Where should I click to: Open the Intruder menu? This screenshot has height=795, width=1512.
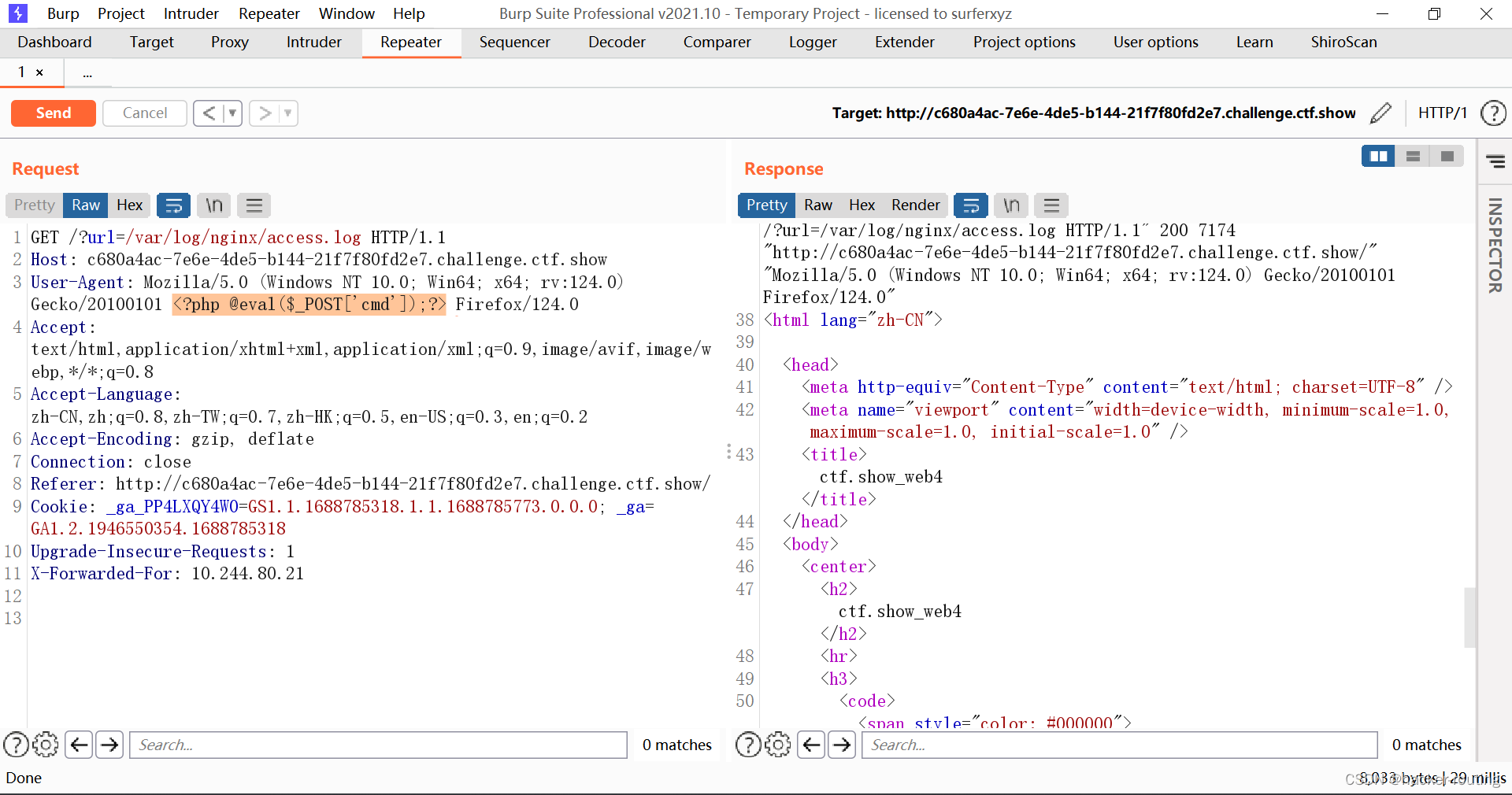(x=191, y=13)
